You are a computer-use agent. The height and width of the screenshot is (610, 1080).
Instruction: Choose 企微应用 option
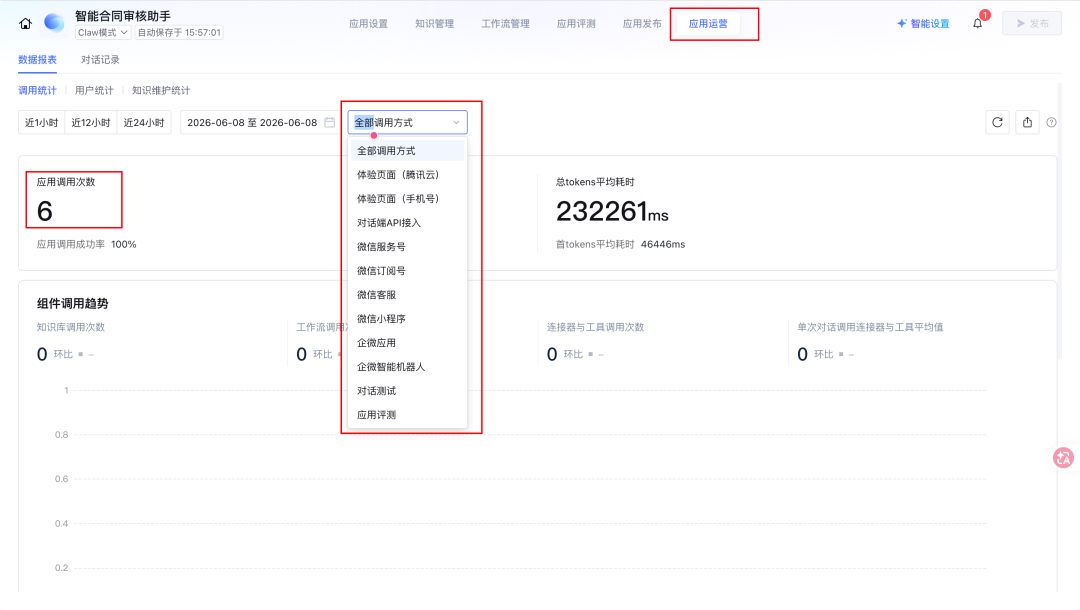tap(407, 343)
